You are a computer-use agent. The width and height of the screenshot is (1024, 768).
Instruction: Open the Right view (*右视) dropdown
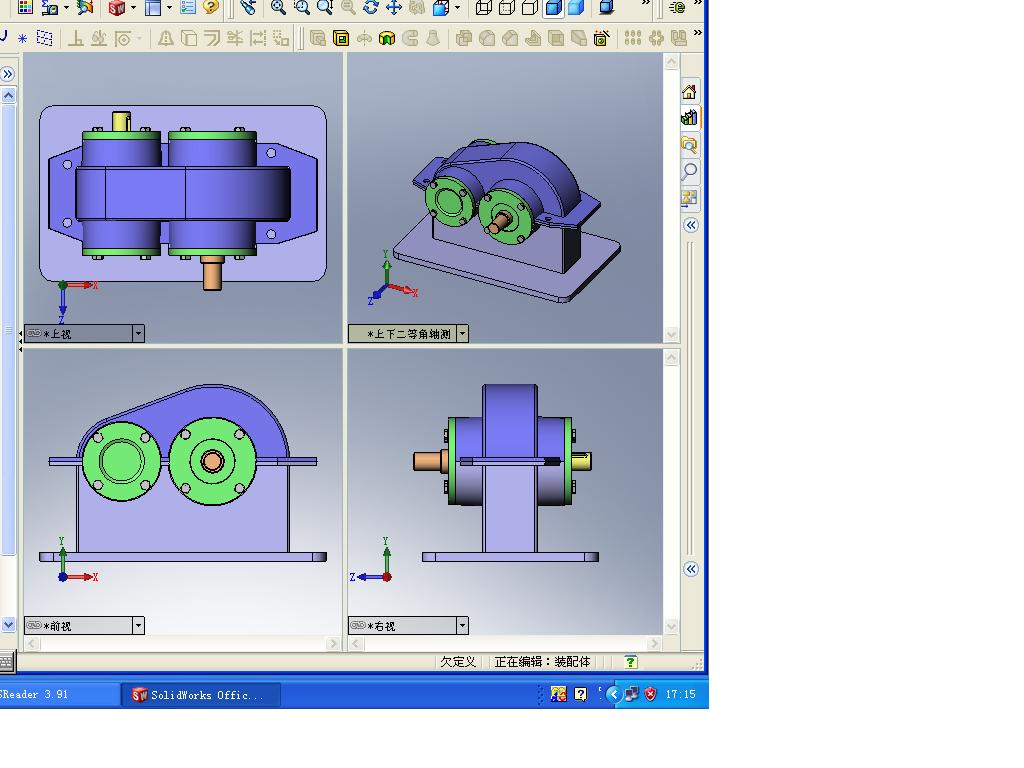[x=462, y=626]
